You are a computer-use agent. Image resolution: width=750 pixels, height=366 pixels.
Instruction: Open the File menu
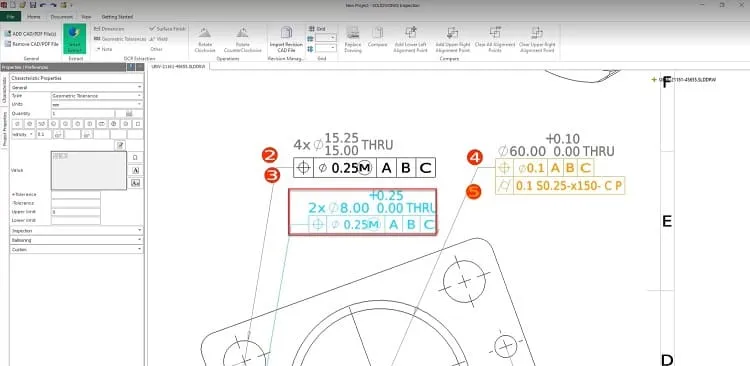click(11, 17)
